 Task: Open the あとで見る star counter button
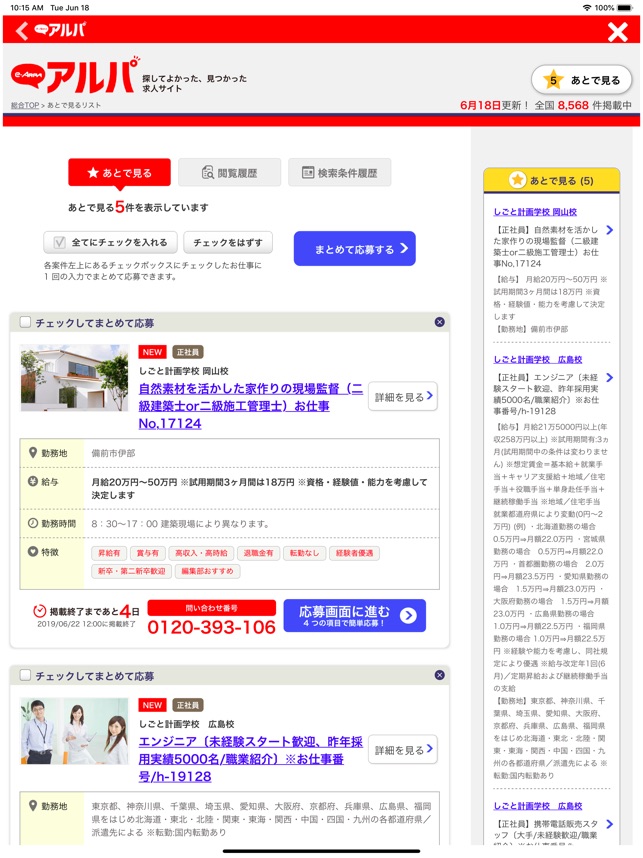point(581,80)
